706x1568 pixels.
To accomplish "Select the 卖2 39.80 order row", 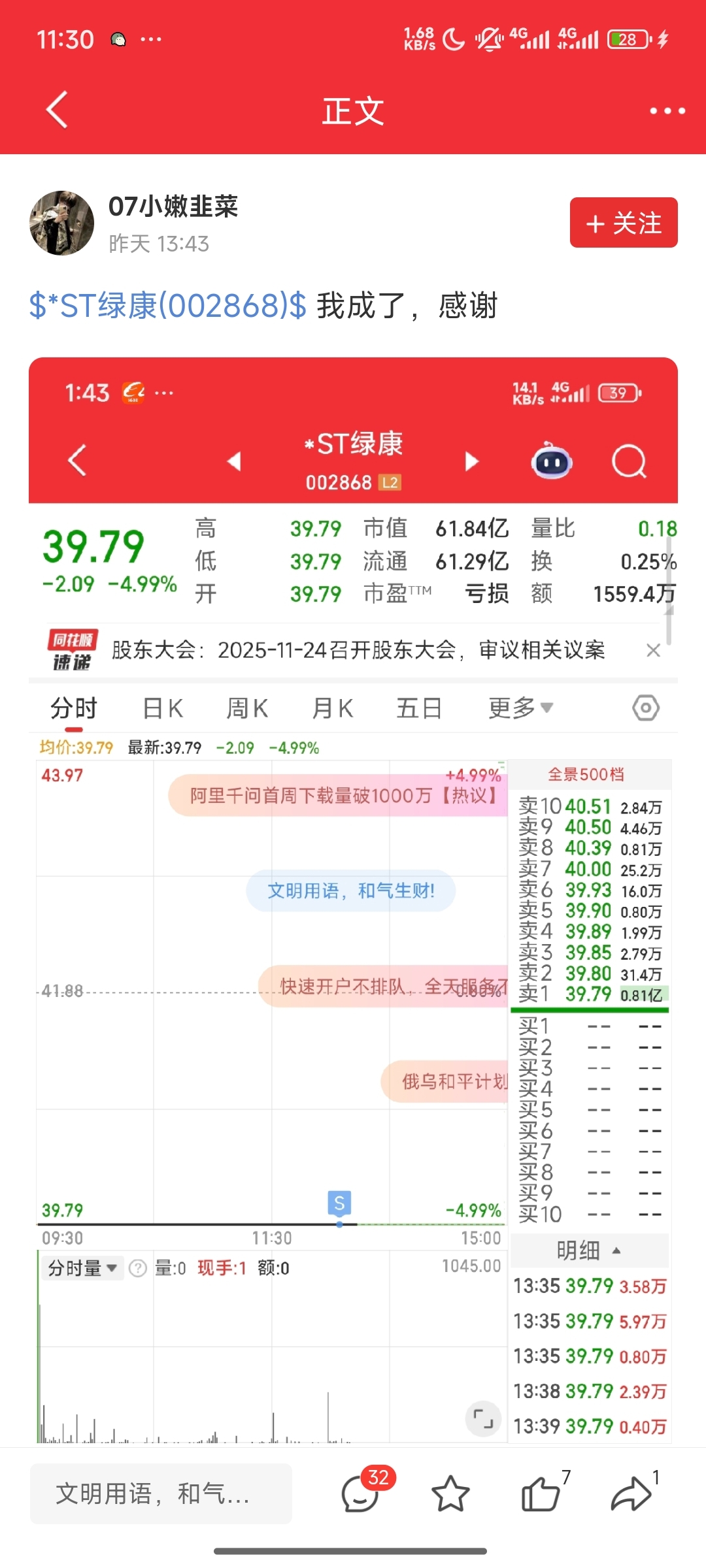I will click(590, 973).
